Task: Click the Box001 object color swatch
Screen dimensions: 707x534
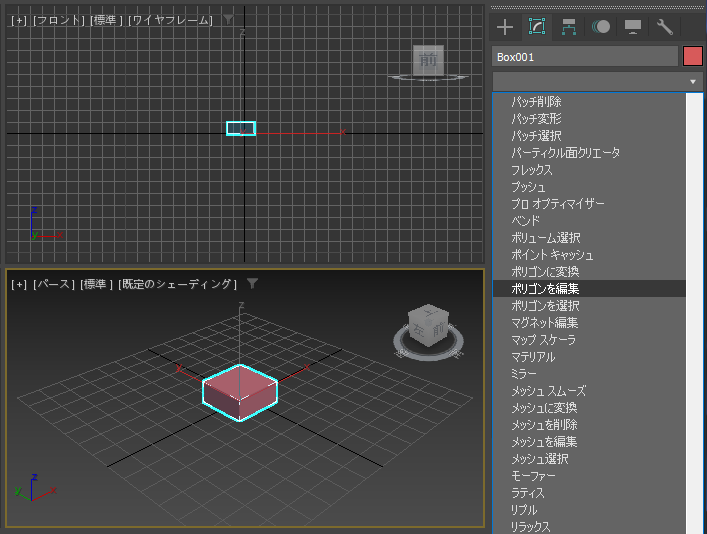Action: click(x=693, y=57)
